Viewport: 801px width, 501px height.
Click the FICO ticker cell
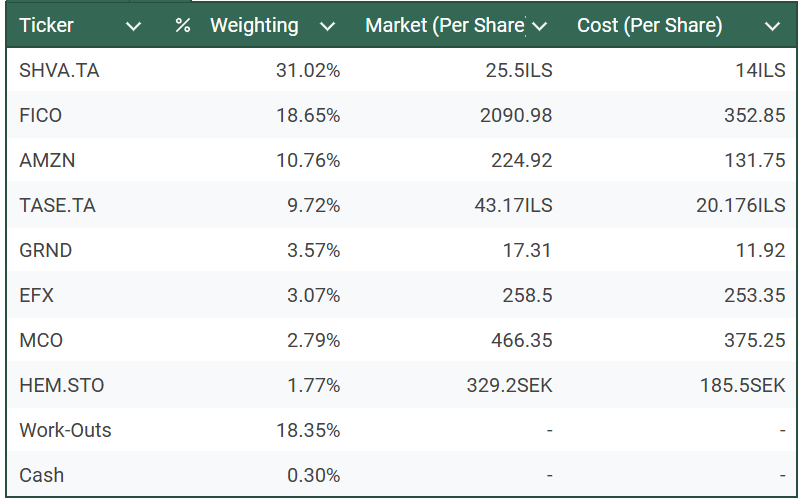click(40, 115)
